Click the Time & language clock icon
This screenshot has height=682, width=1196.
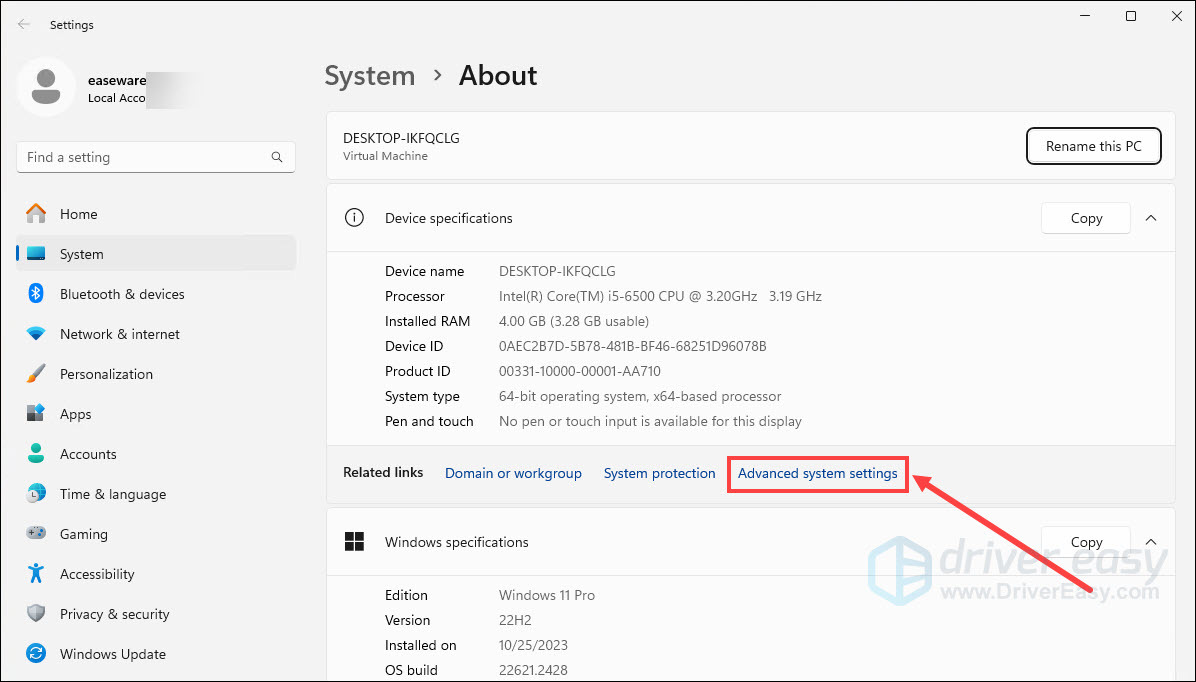tap(36, 494)
